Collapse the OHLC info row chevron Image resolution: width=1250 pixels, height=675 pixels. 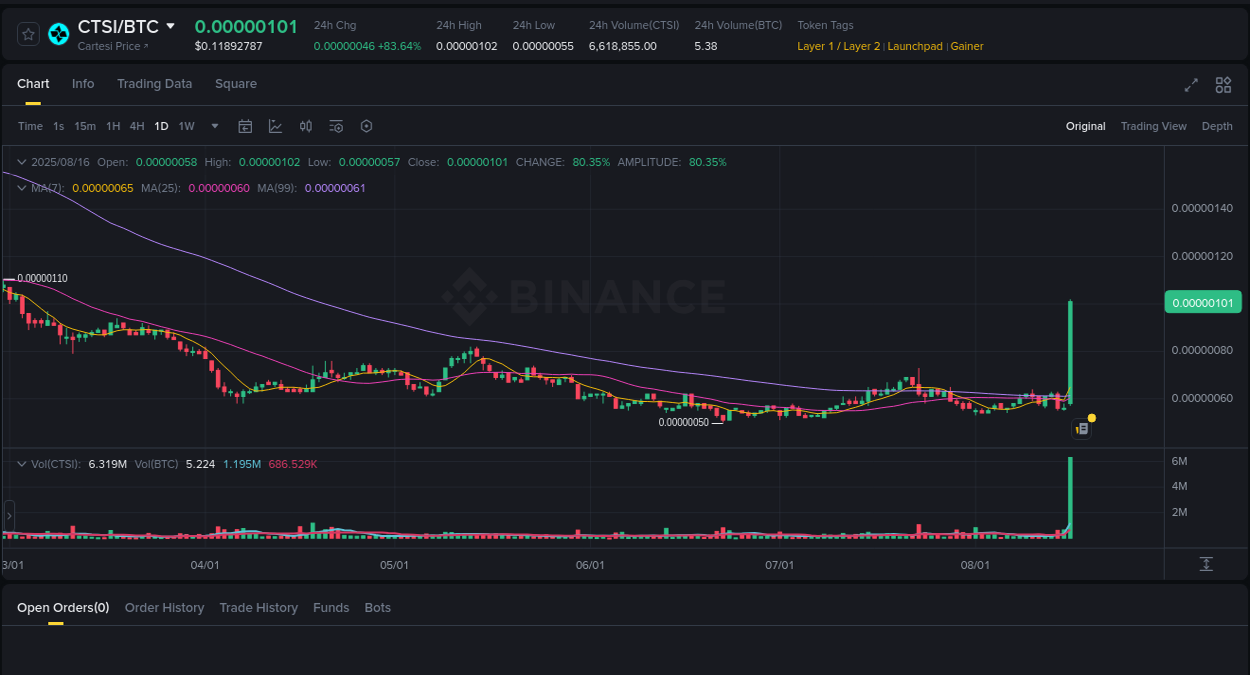(22, 161)
